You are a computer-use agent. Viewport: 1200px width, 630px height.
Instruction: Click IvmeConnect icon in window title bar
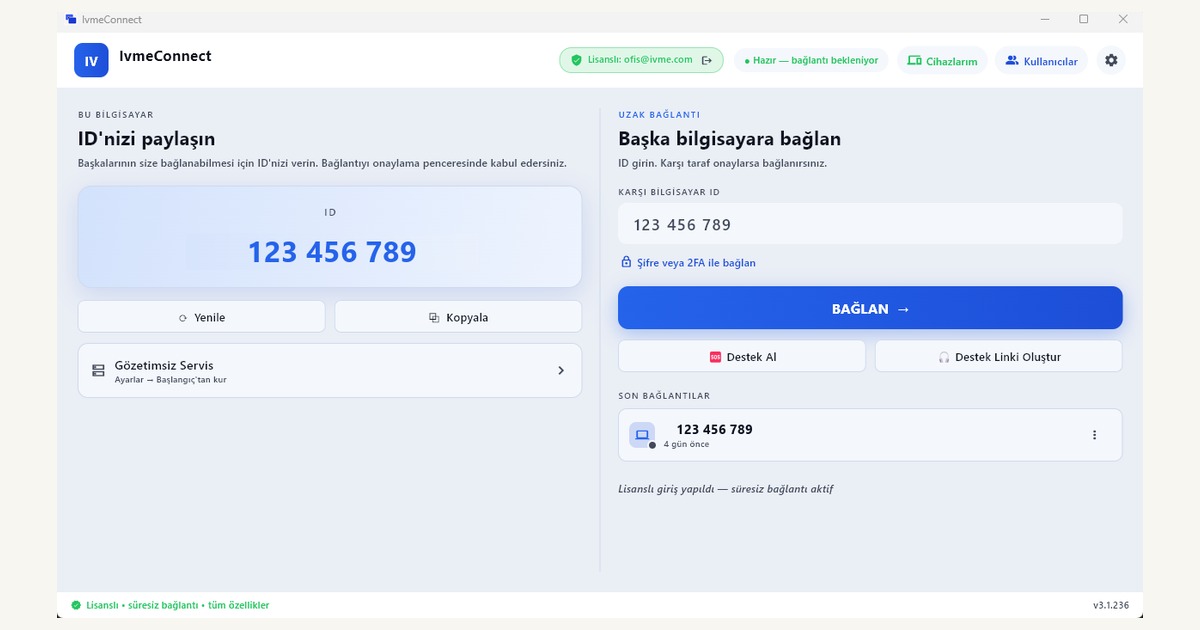pyautogui.click(x=71, y=19)
